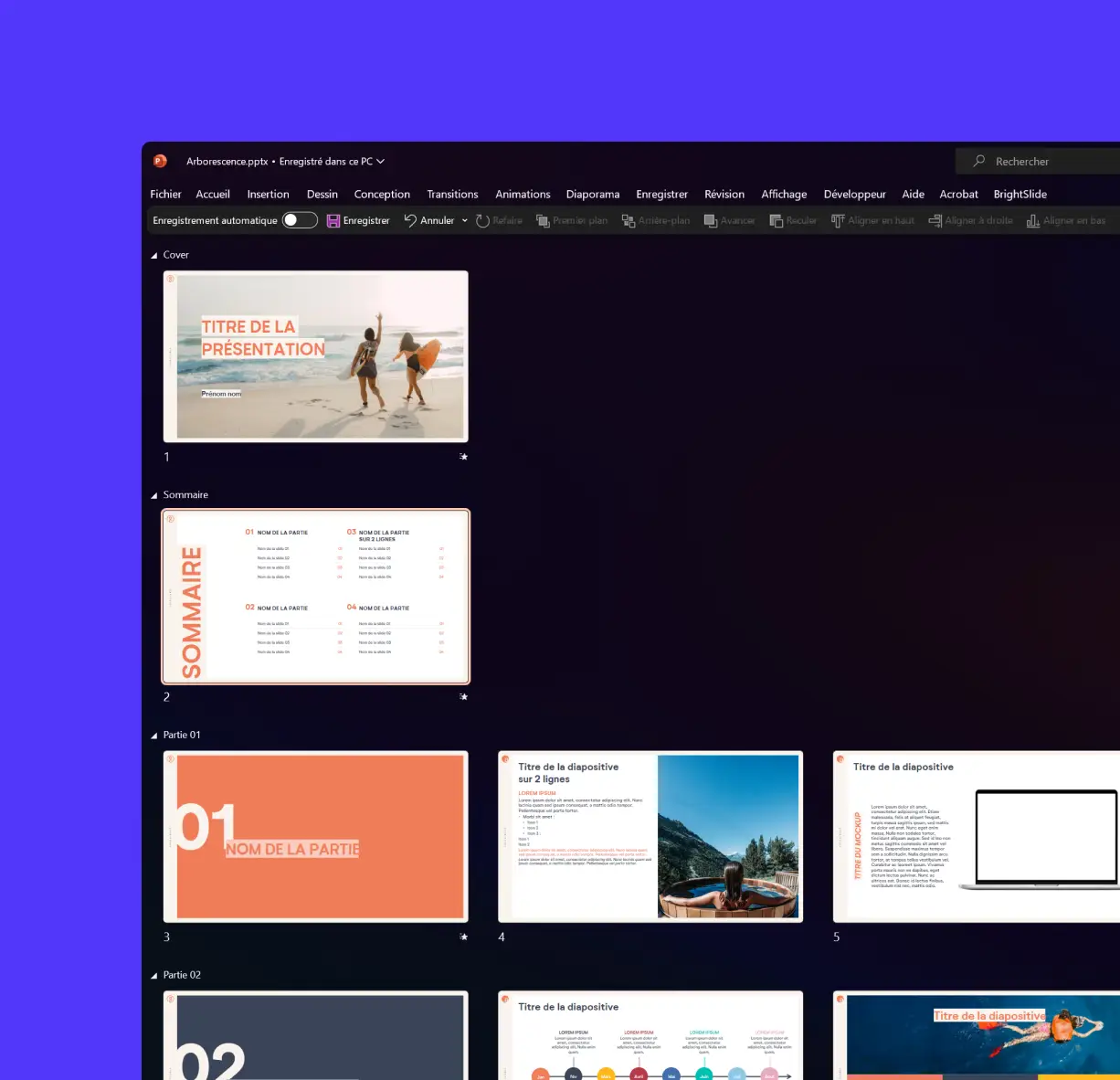This screenshot has width=1120, height=1080.
Task: Click the Enregistrer save disk icon
Action: (333, 220)
